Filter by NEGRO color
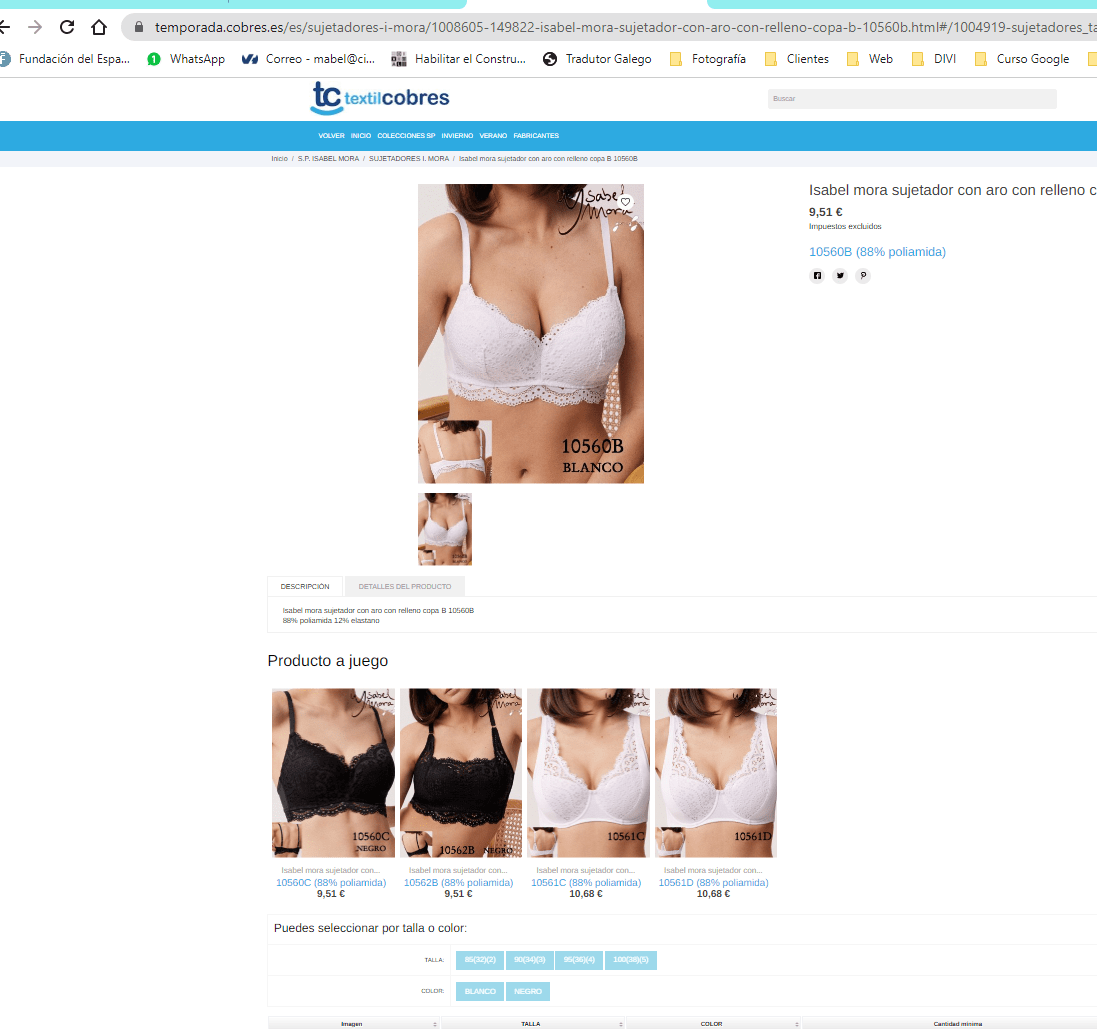 (528, 991)
